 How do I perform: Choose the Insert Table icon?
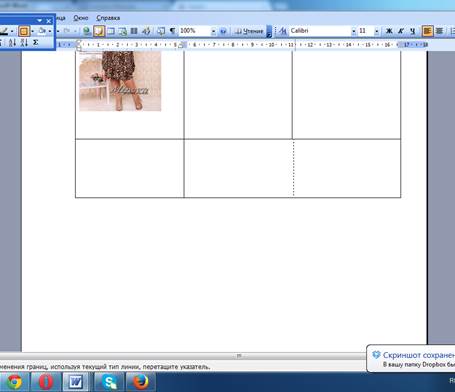click(x=111, y=31)
